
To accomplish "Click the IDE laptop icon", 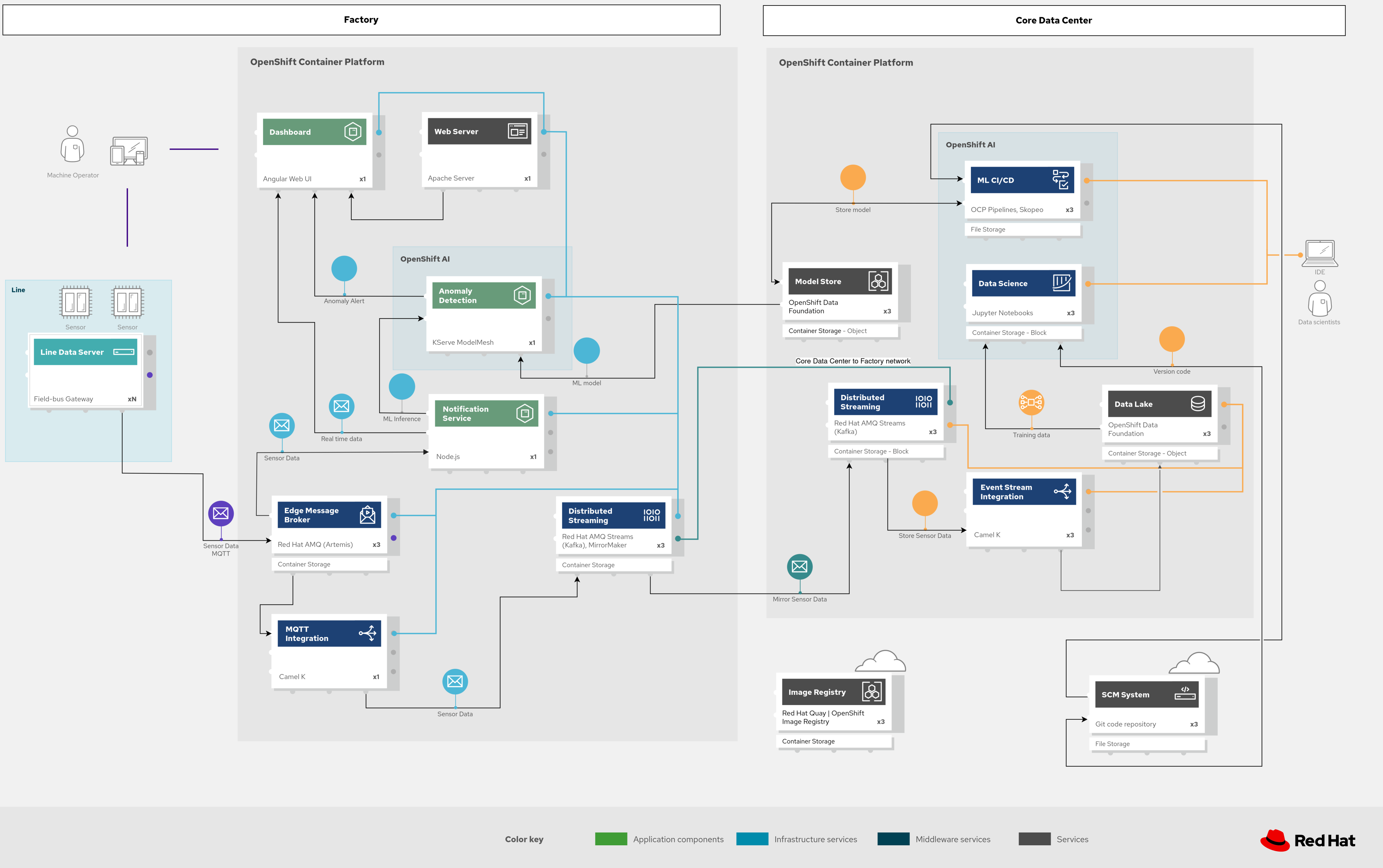I will pyautogui.click(x=1320, y=253).
